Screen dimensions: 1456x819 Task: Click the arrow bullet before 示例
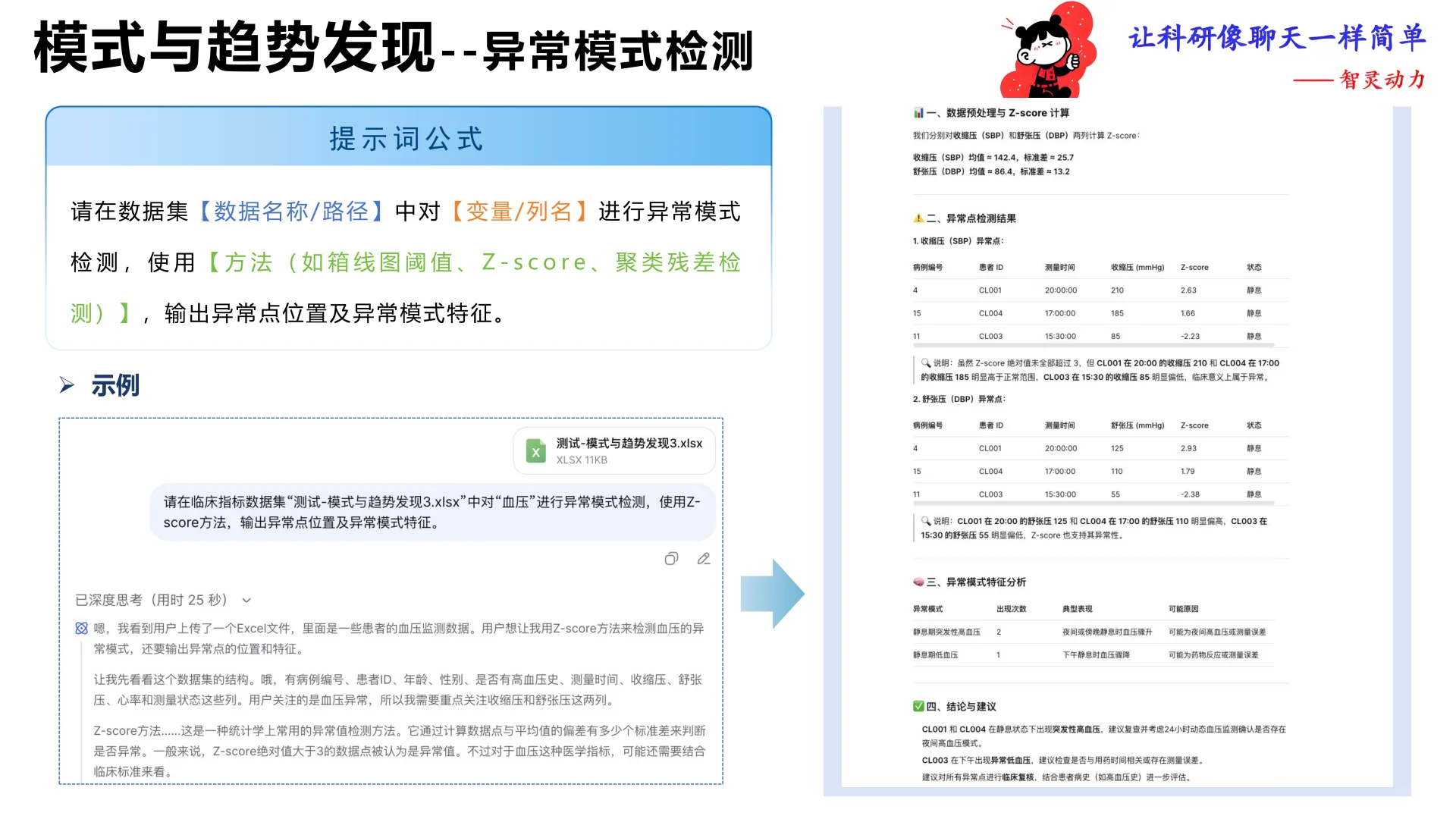[x=67, y=385]
